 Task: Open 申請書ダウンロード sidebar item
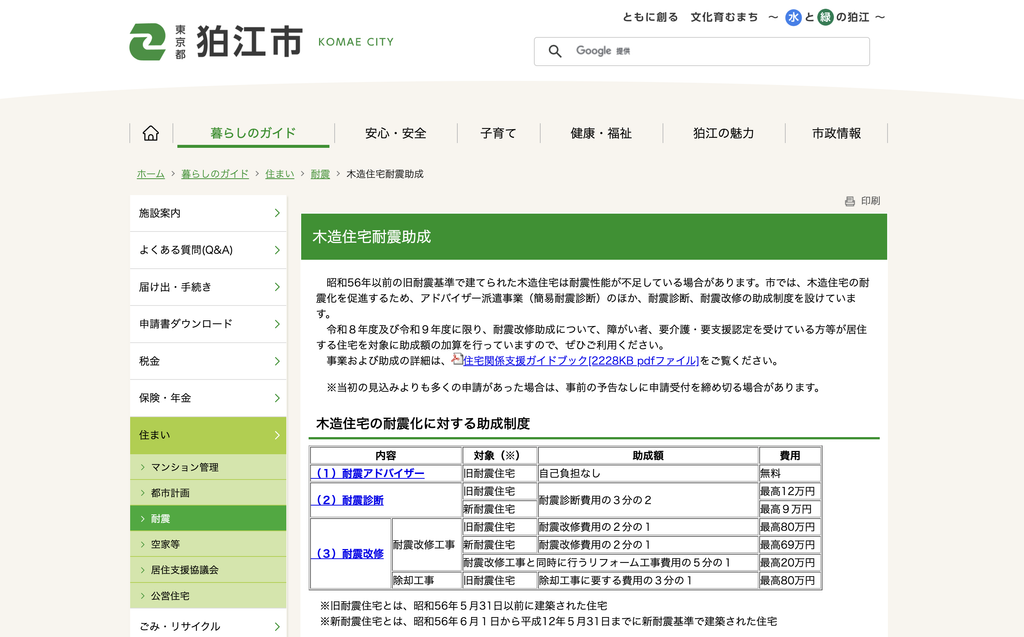(208, 324)
